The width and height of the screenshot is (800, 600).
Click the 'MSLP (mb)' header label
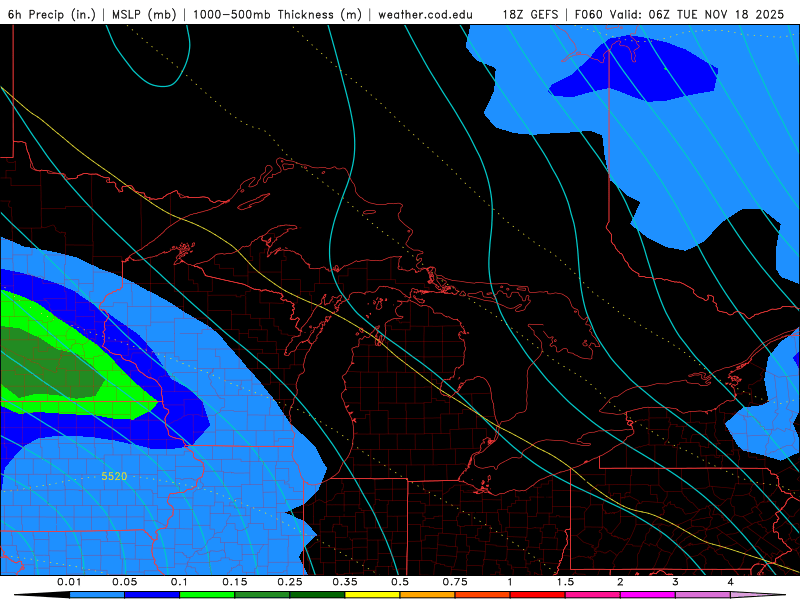click(144, 14)
